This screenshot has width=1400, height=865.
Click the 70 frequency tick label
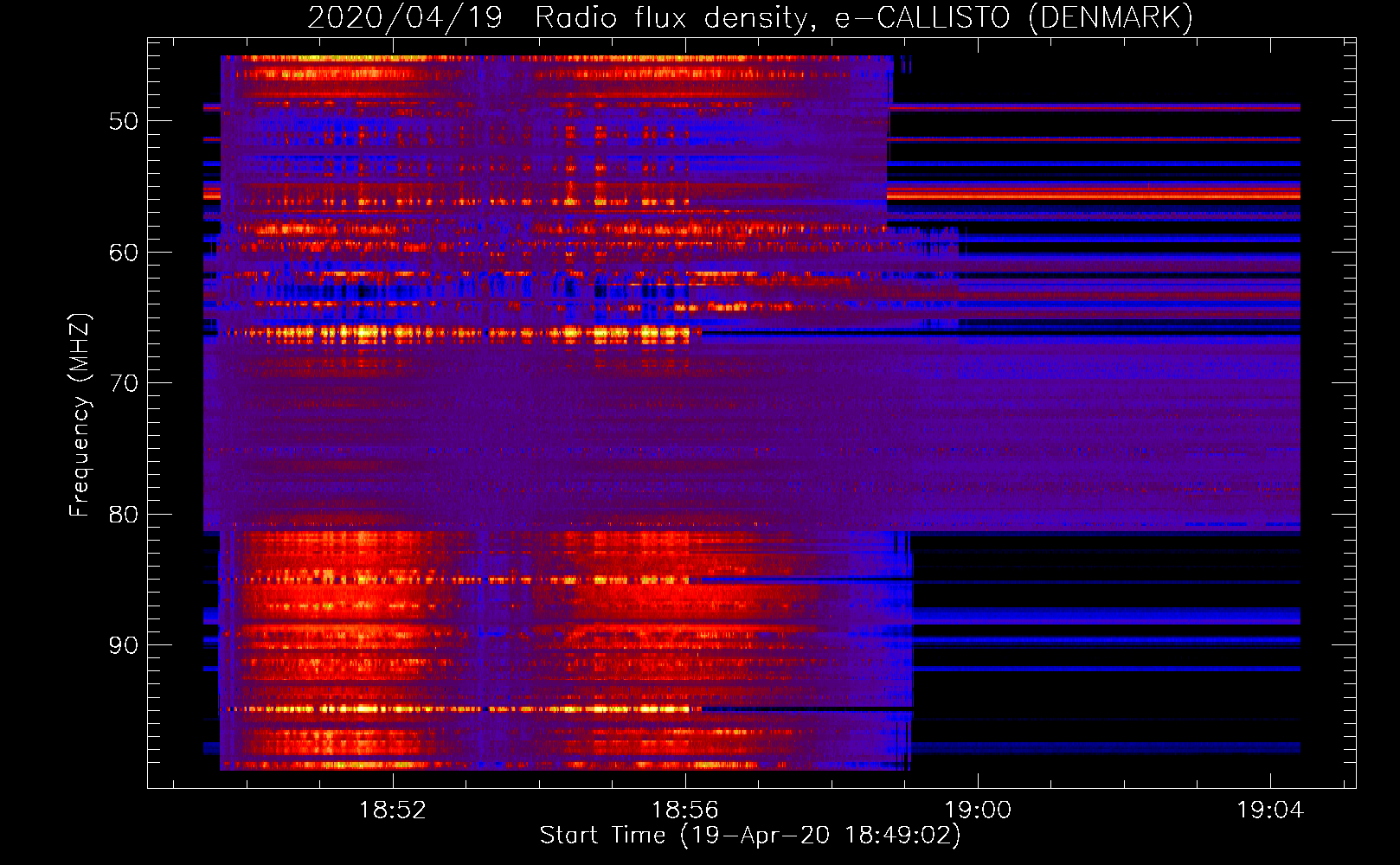click(124, 383)
